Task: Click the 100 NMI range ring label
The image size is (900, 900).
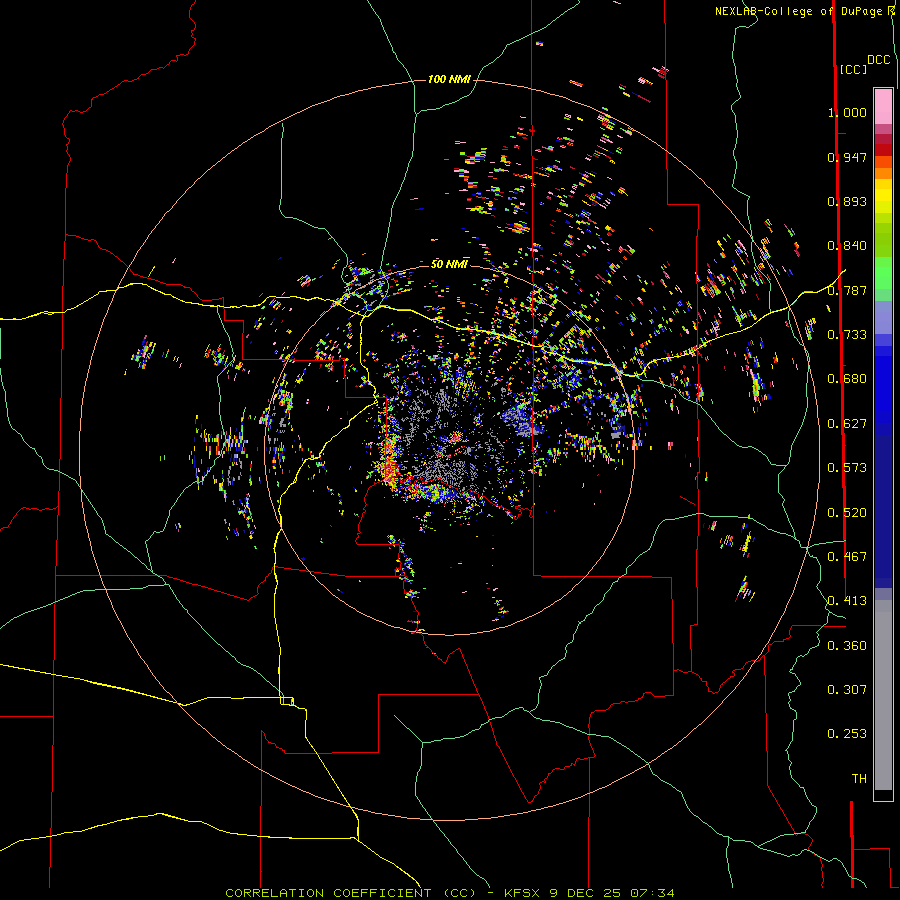Action: tap(449, 79)
